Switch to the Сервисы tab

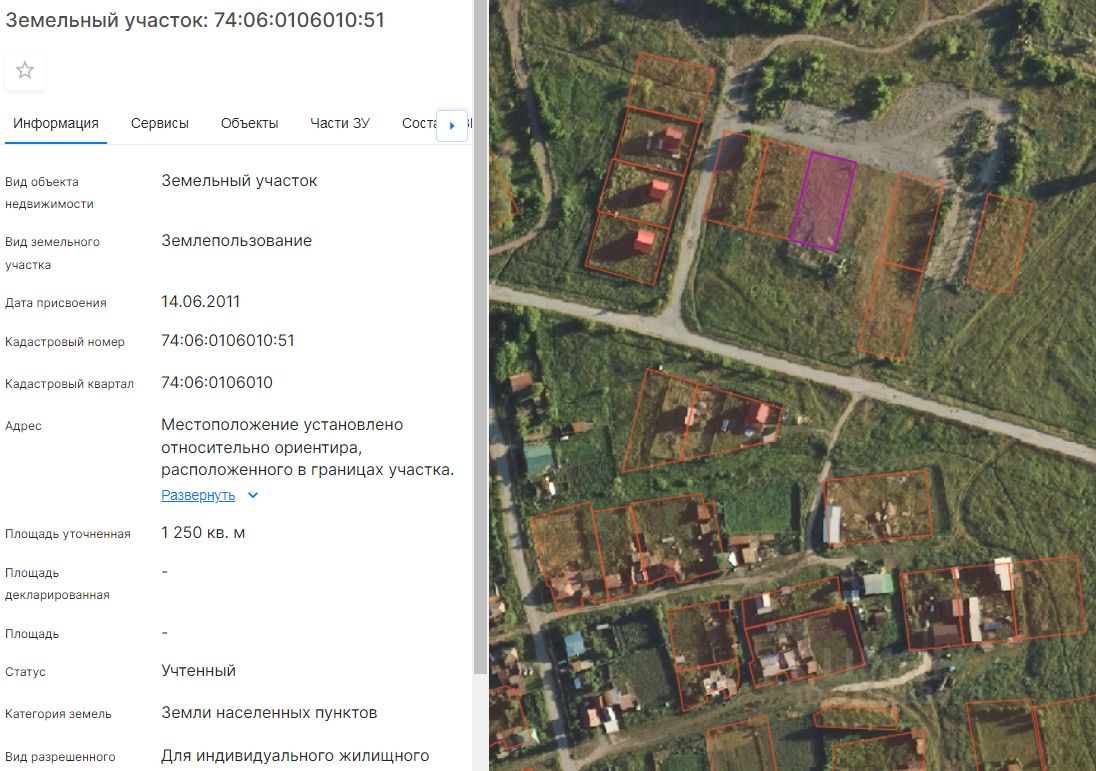click(159, 124)
